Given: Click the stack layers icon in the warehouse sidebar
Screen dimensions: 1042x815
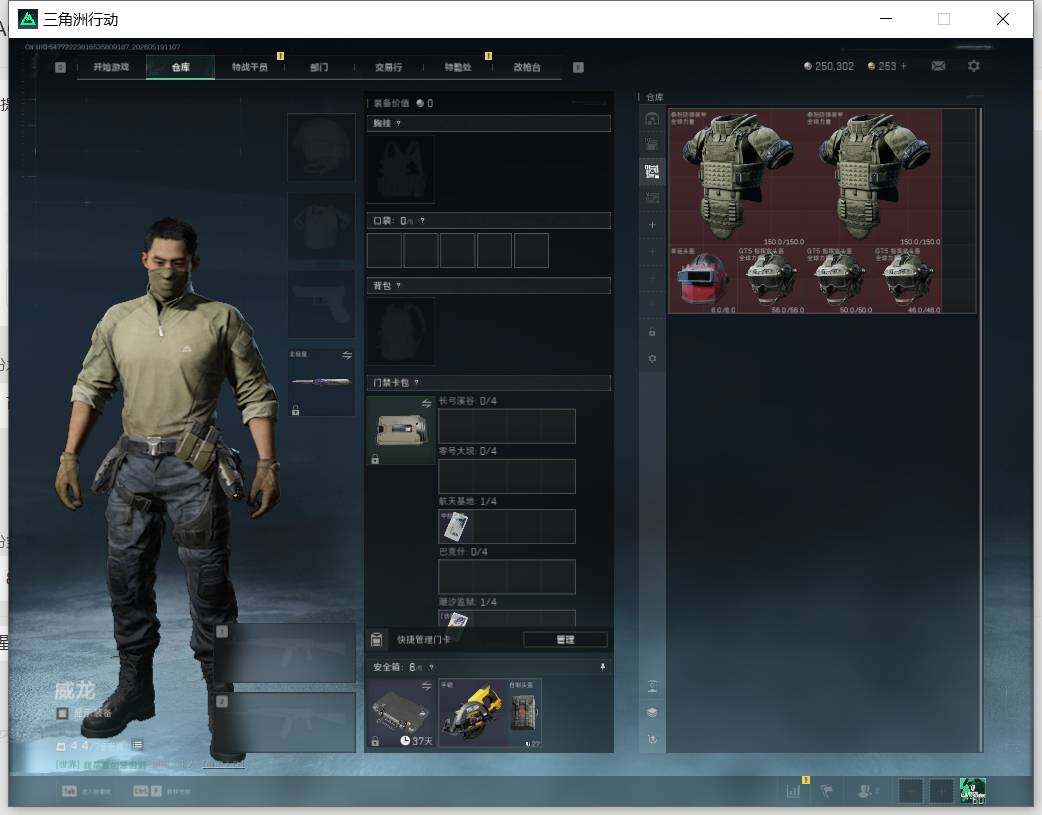Looking at the screenshot, I should [652, 713].
